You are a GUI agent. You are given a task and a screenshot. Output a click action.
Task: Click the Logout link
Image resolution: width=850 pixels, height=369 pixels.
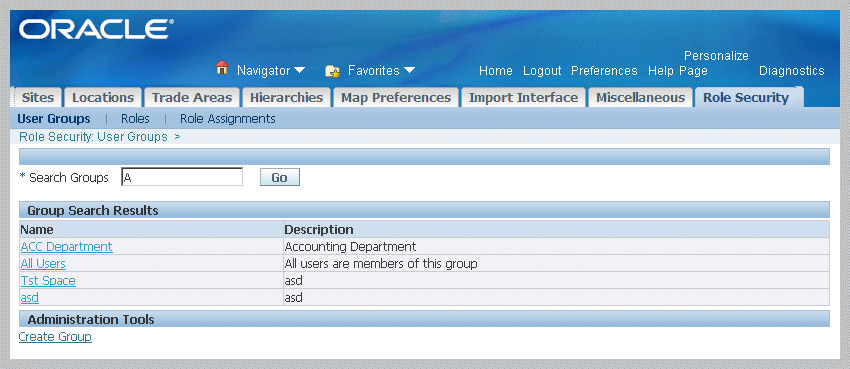pos(542,71)
